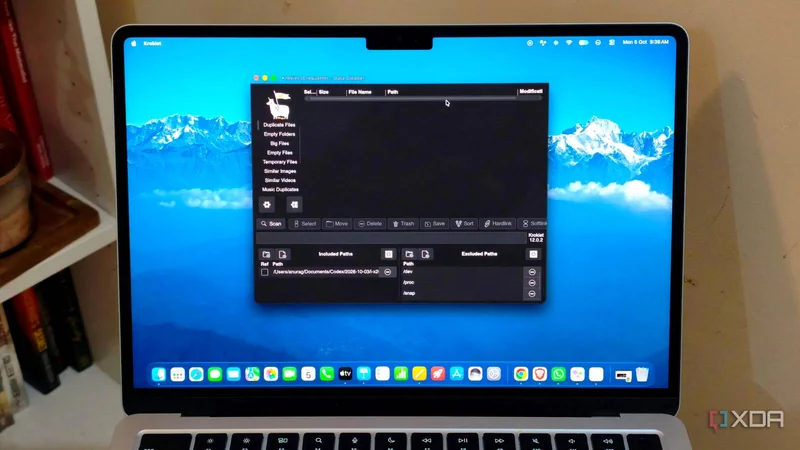The image size is (800, 450).
Task: Open Wi-Fi status in menu bar
Action: [569, 43]
